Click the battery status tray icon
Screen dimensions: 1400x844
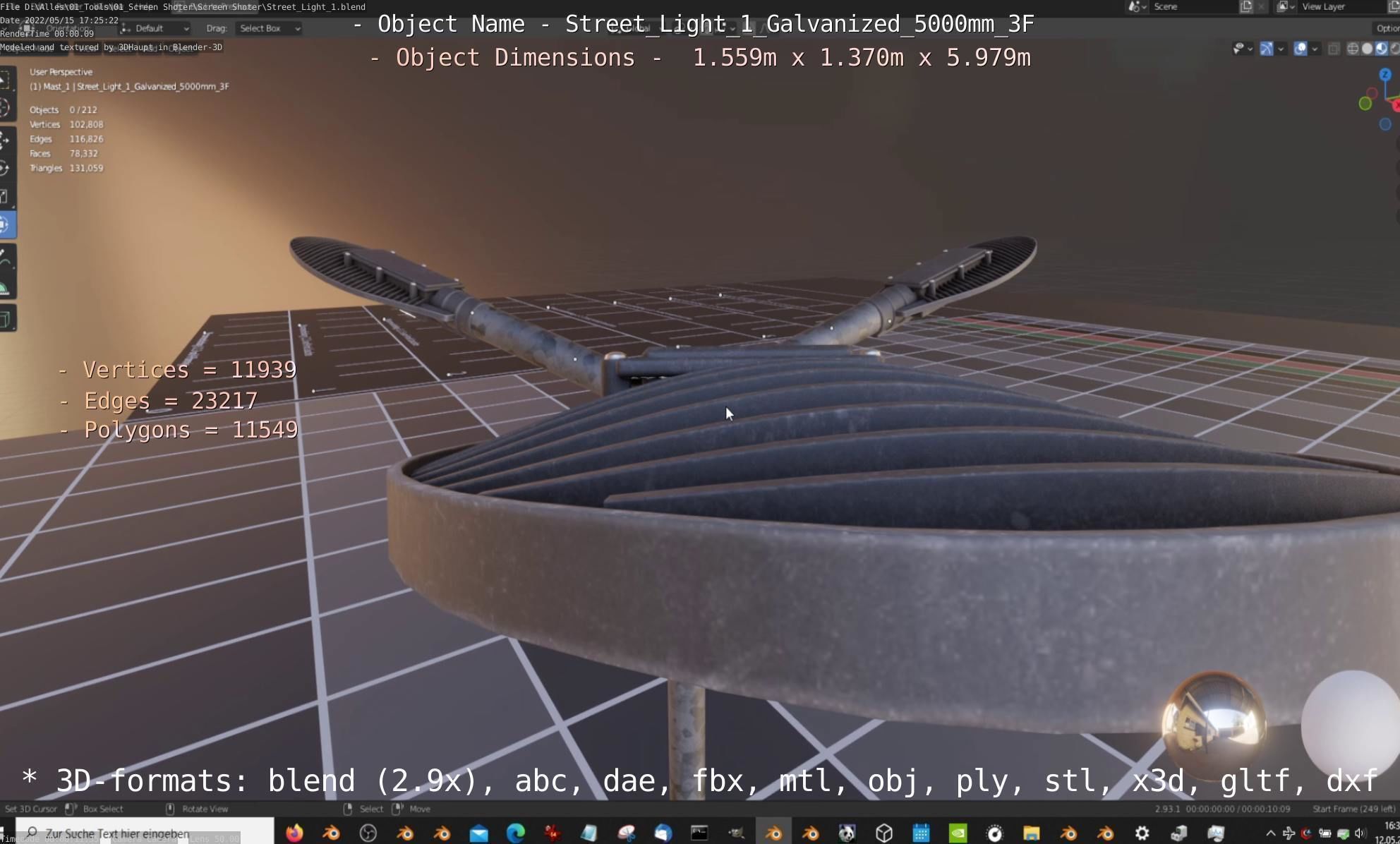[1324, 833]
